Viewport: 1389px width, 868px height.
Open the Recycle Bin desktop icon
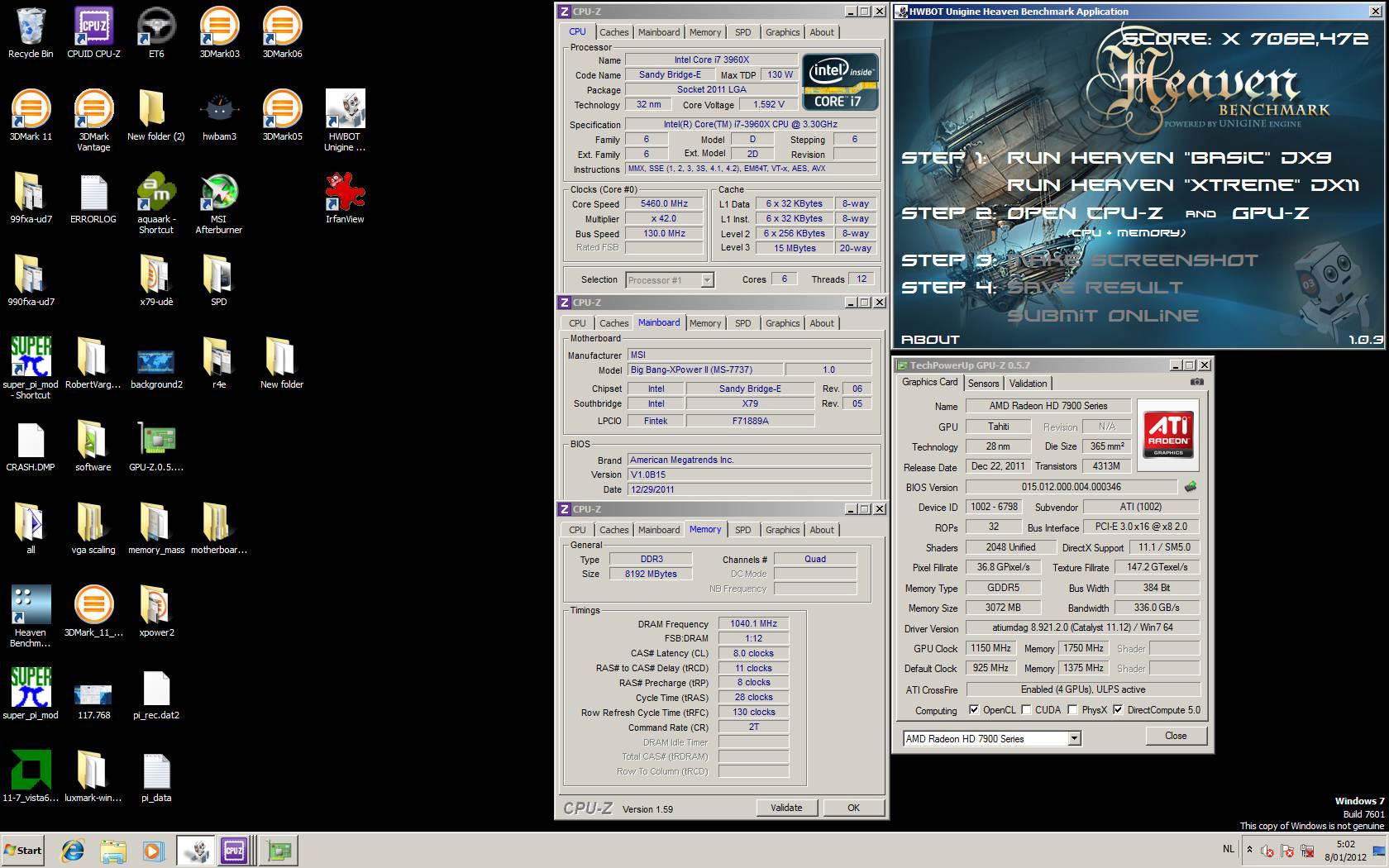(31, 33)
